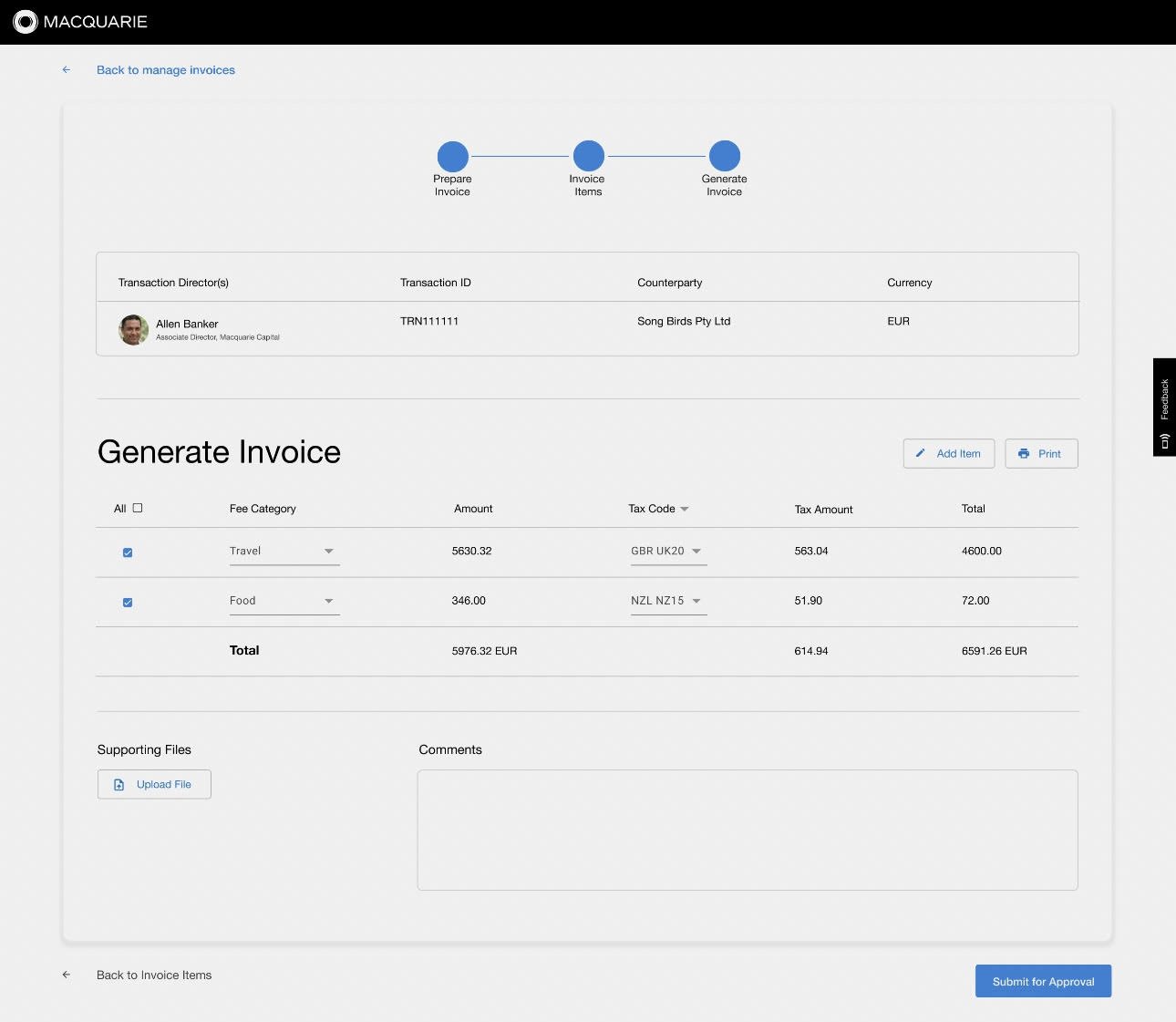Click the currency value EUR in header table
Image resolution: width=1176 pixels, height=1022 pixels.
(898, 321)
